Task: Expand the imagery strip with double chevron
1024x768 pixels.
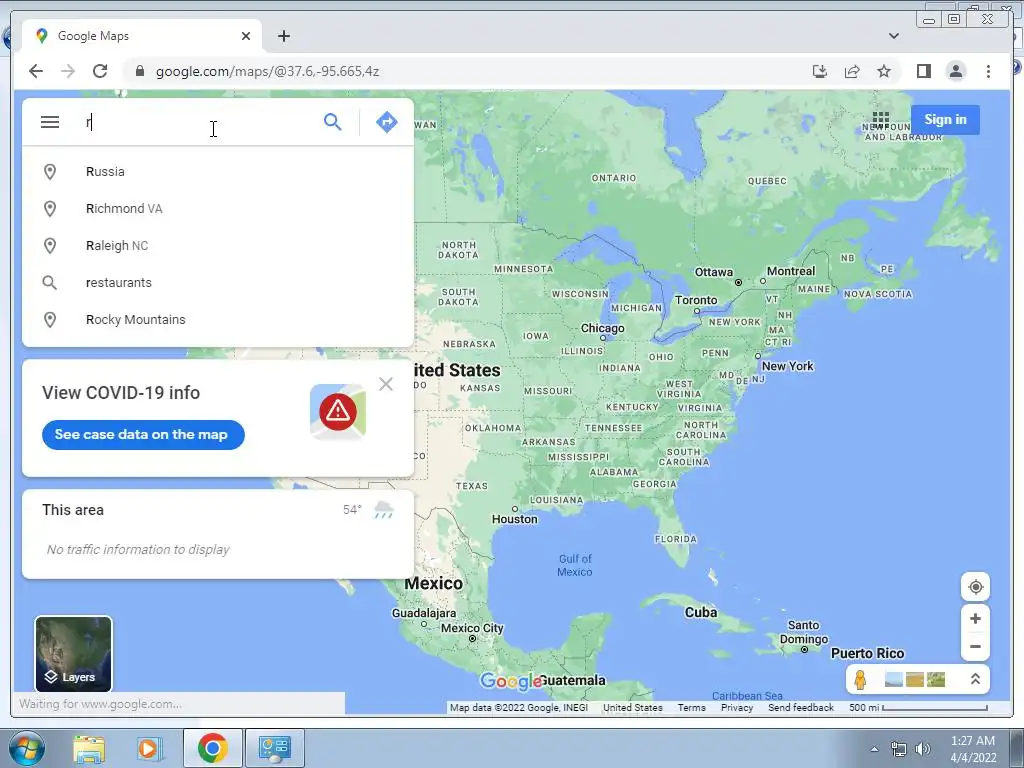Action: [975, 679]
